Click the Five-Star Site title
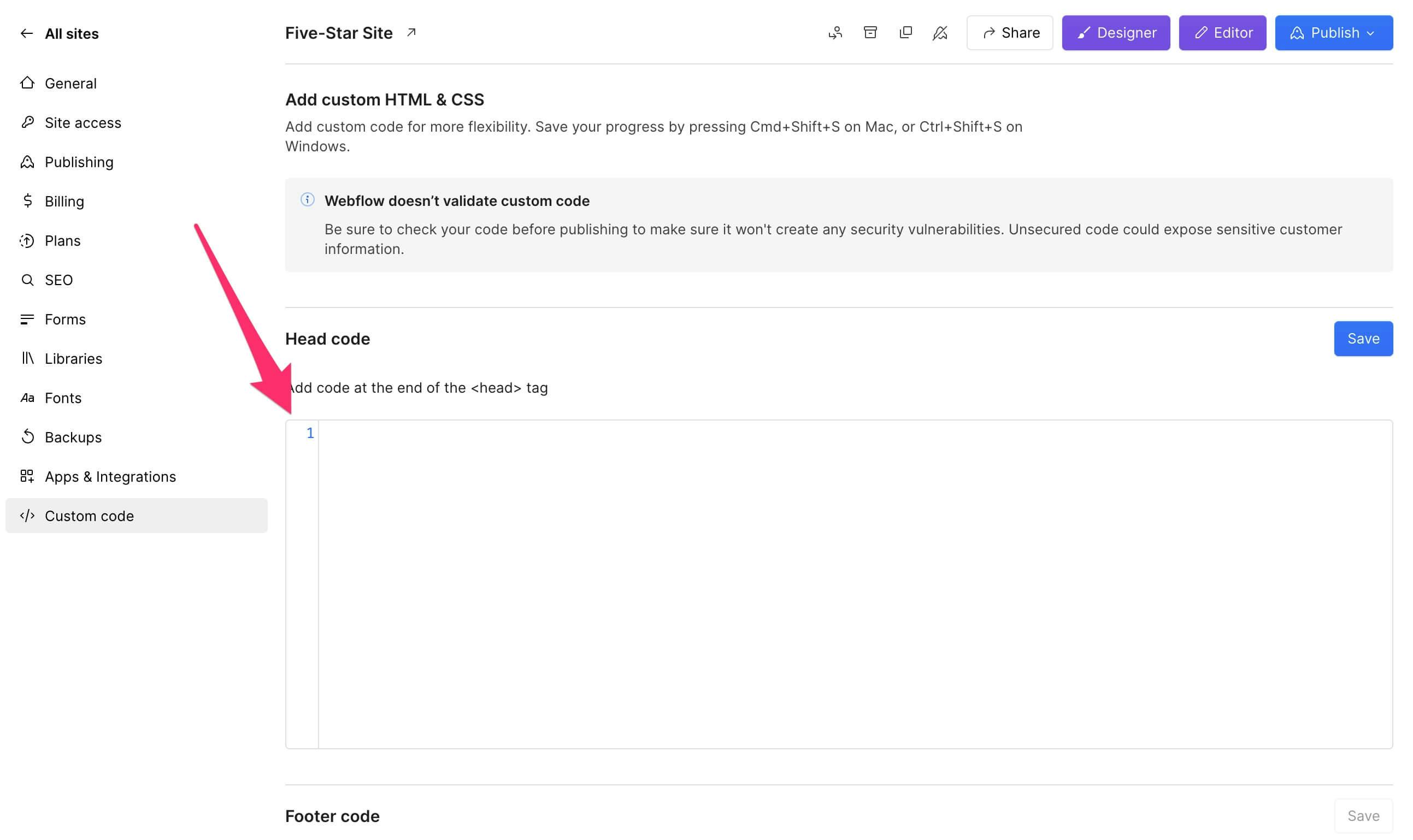Viewport: 1413px width, 840px height. [339, 33]
